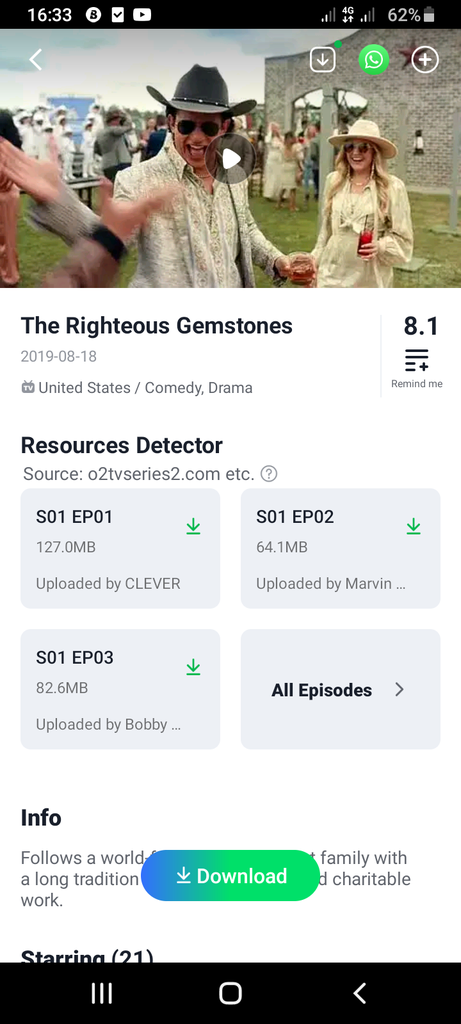Download S01 EP02 via green arrow
This screenshot has height=1024, width=461.
coord(413,526)
